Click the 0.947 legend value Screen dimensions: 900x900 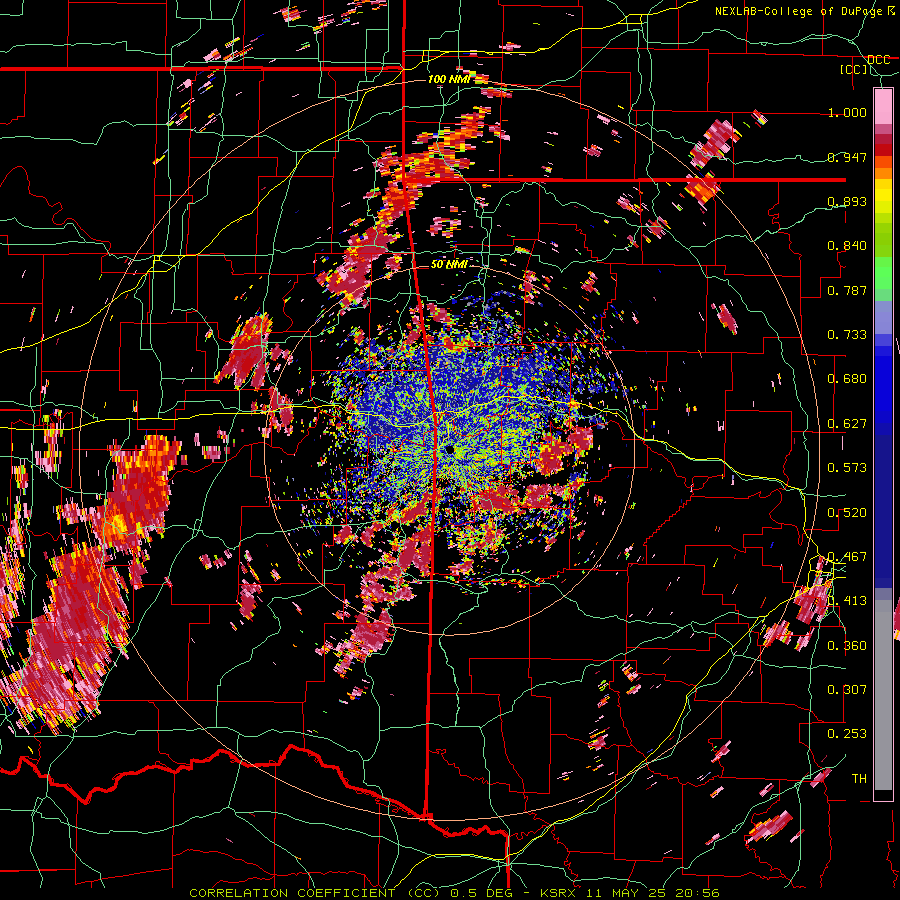pyautogui.click(x=847, y=157)
